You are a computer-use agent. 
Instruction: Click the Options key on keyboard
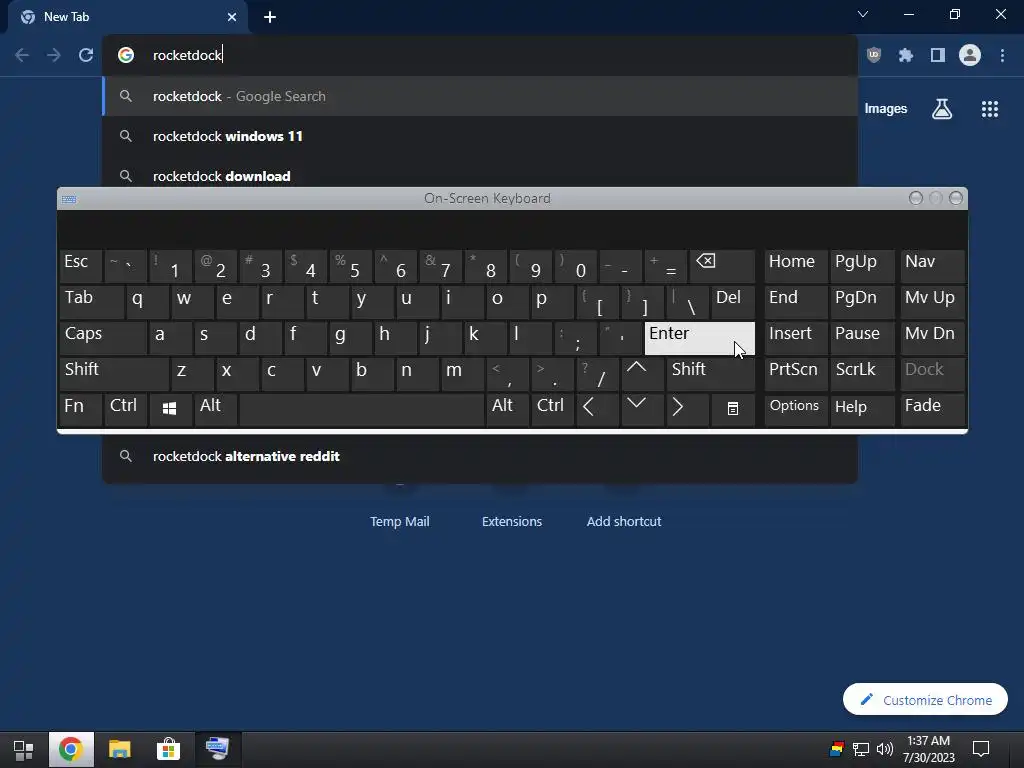(795, 409)
